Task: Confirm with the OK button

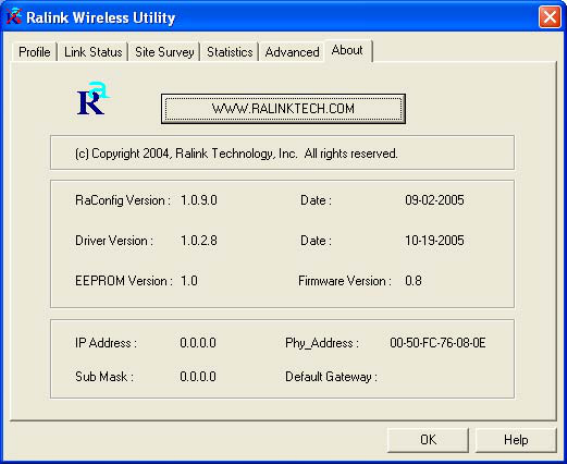Action: point(428,440)
